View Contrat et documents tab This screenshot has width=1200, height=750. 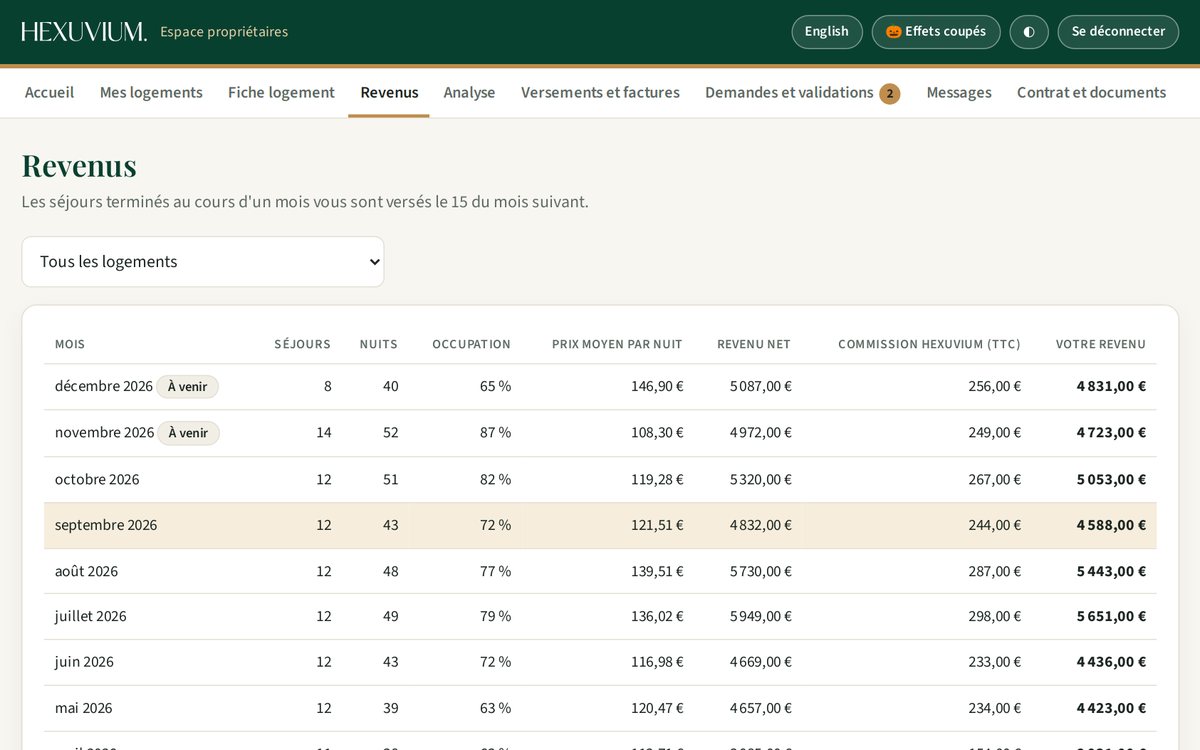point(1091,93)
